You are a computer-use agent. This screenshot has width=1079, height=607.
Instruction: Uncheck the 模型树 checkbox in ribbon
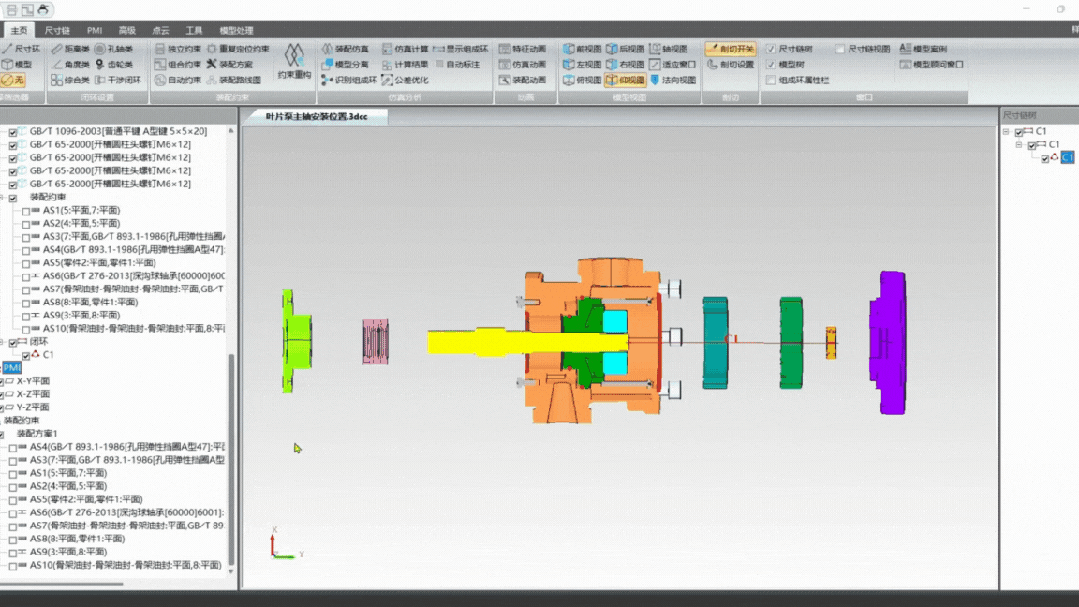[x=771, y=64]
